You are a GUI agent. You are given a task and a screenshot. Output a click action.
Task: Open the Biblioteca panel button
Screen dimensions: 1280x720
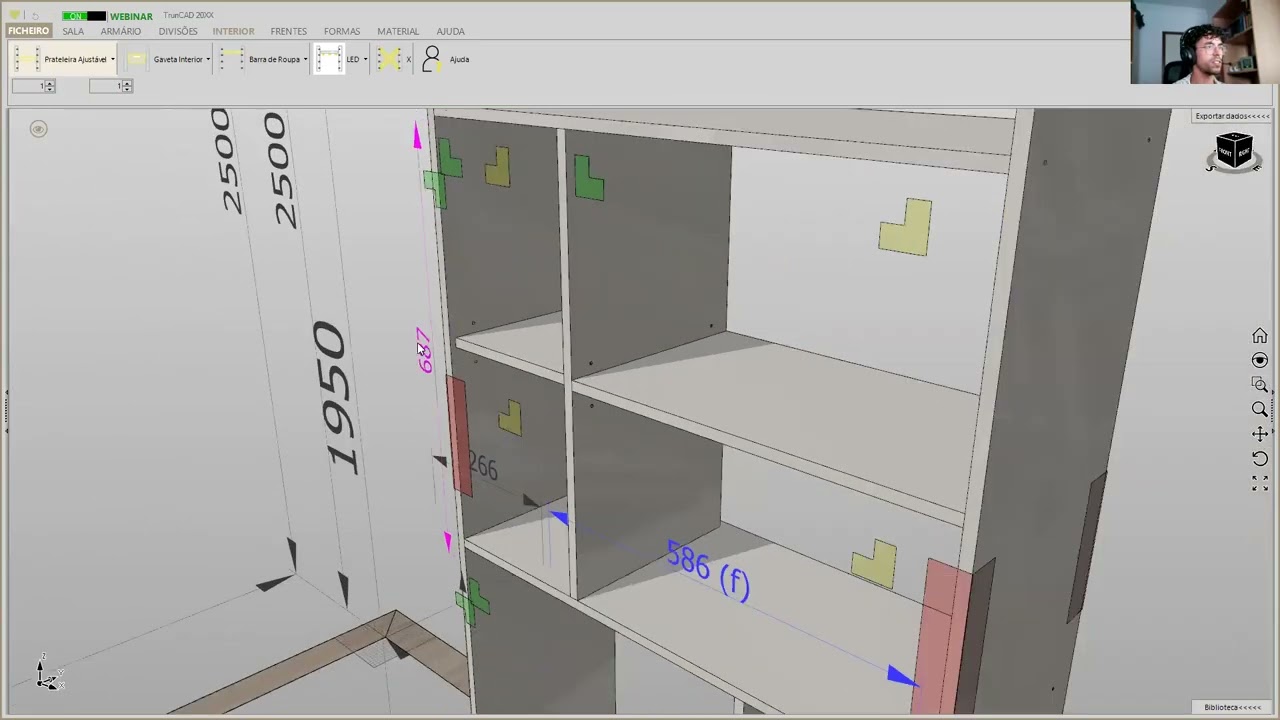click(x=1232, y=707)
